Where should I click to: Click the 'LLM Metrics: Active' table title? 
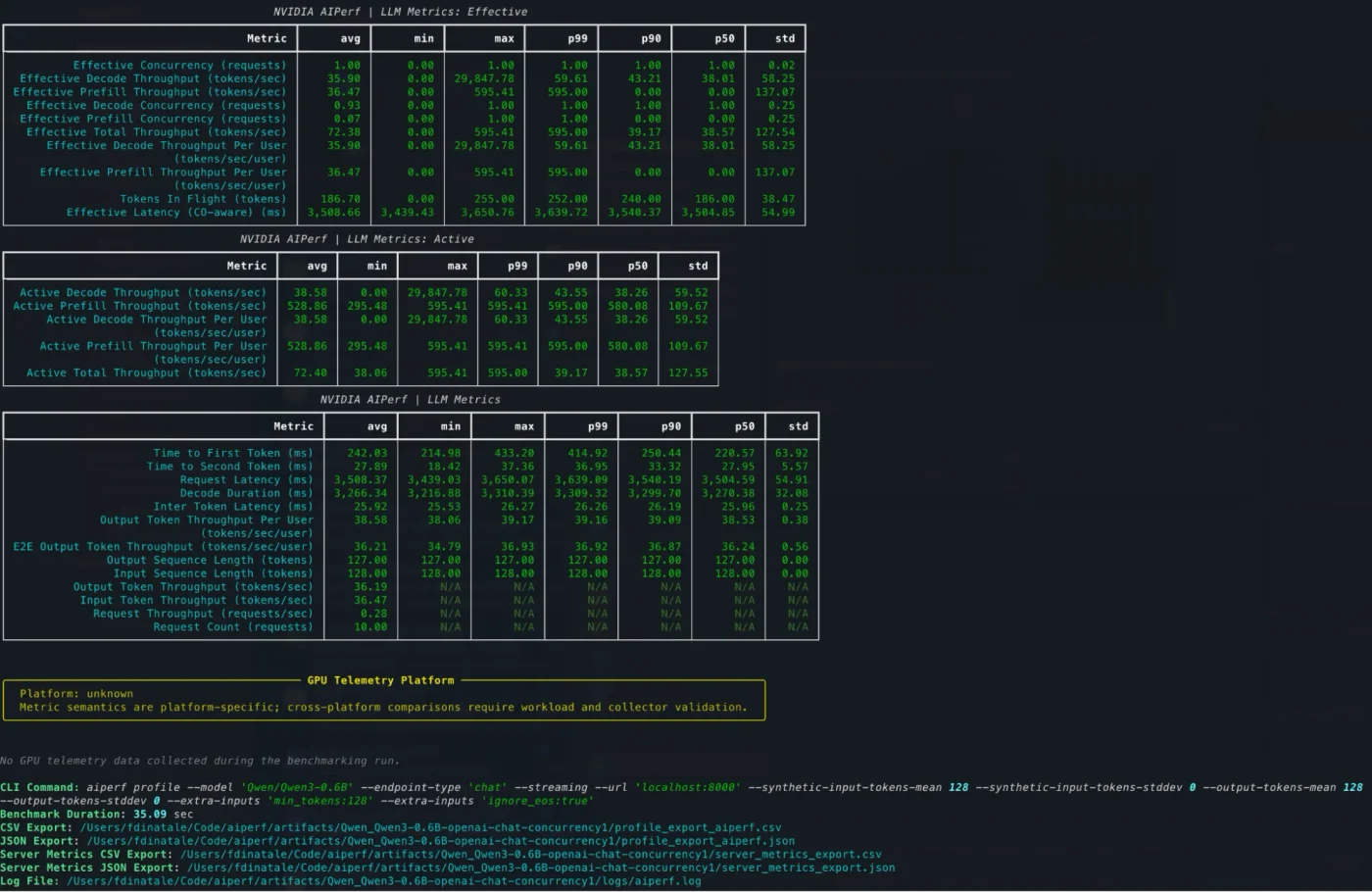357,239
